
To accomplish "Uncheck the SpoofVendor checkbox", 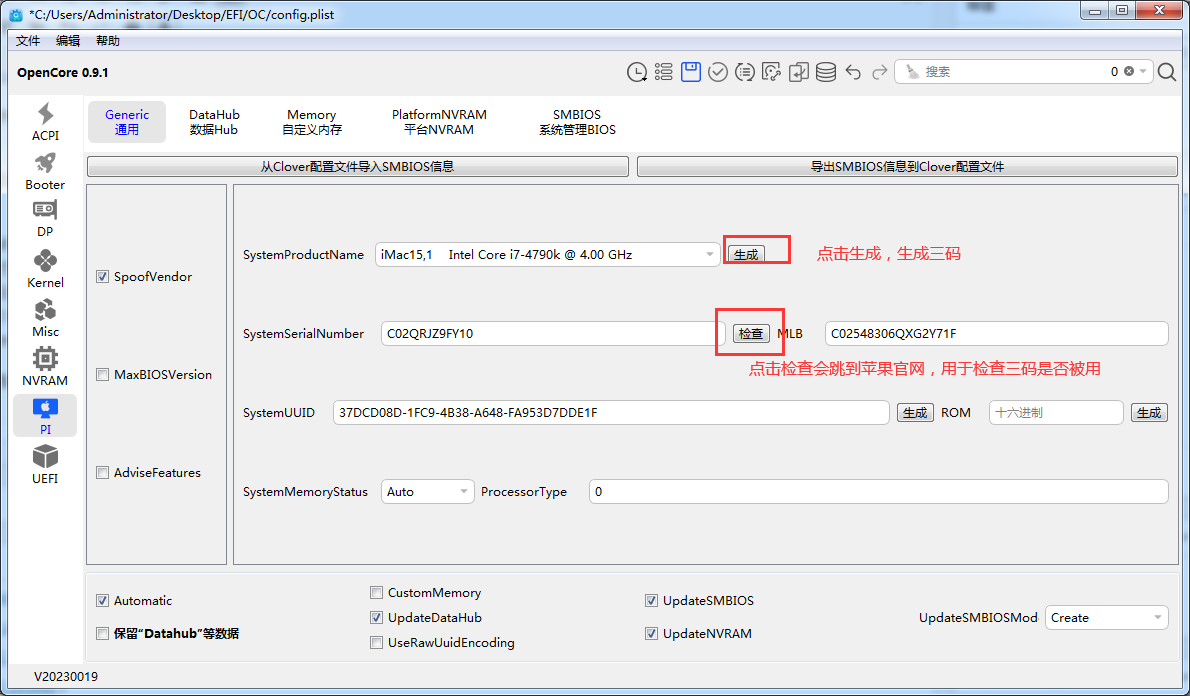I will (102, 277).
